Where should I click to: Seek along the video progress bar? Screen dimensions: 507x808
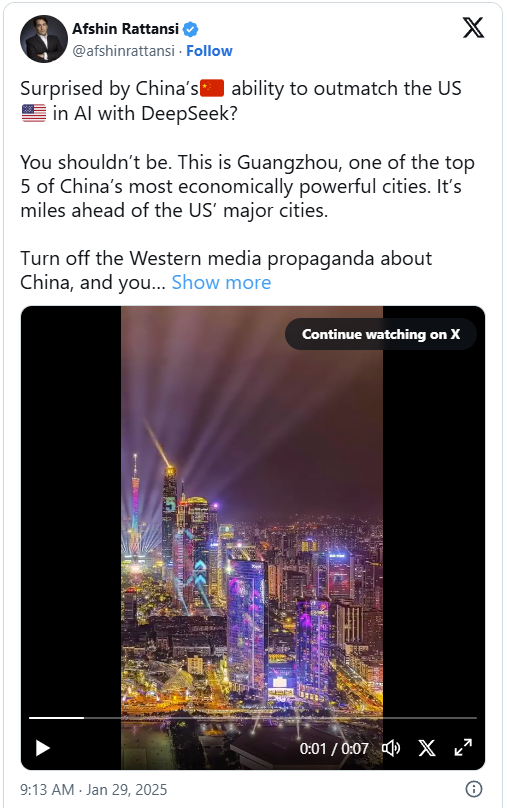[252, 717]
